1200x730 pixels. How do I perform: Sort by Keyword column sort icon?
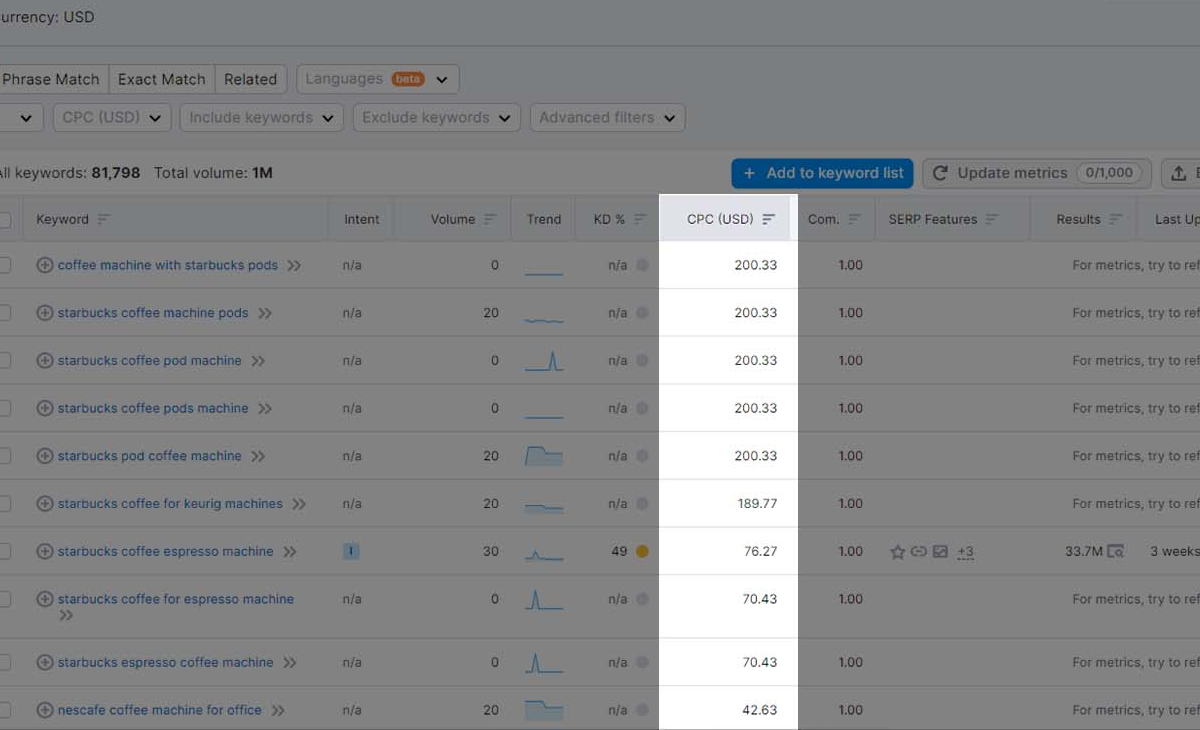click(103, 219)
